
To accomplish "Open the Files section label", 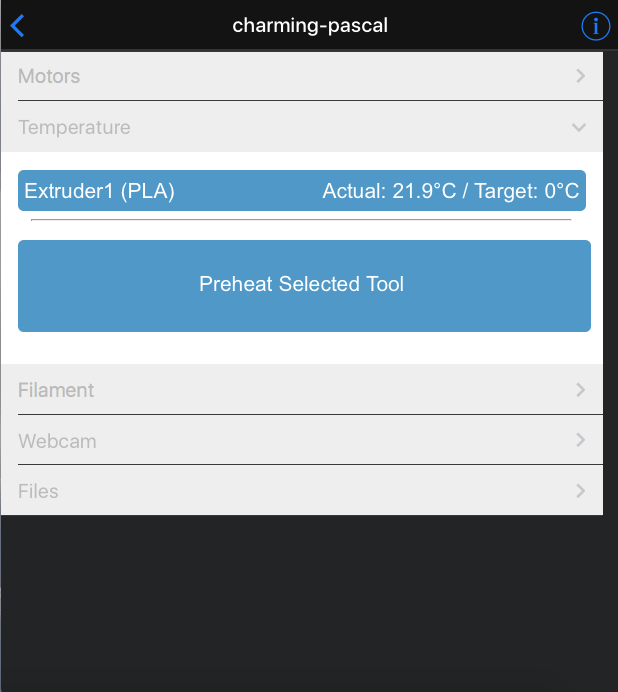I will (x=38, y=491).
